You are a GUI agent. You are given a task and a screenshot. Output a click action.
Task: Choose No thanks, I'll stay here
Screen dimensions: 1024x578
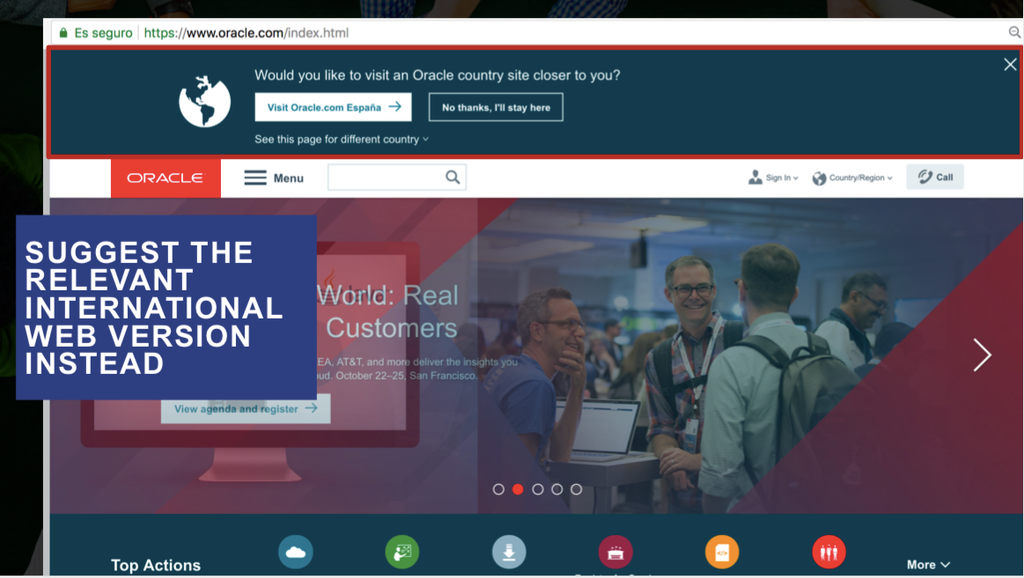click(496, 107)
